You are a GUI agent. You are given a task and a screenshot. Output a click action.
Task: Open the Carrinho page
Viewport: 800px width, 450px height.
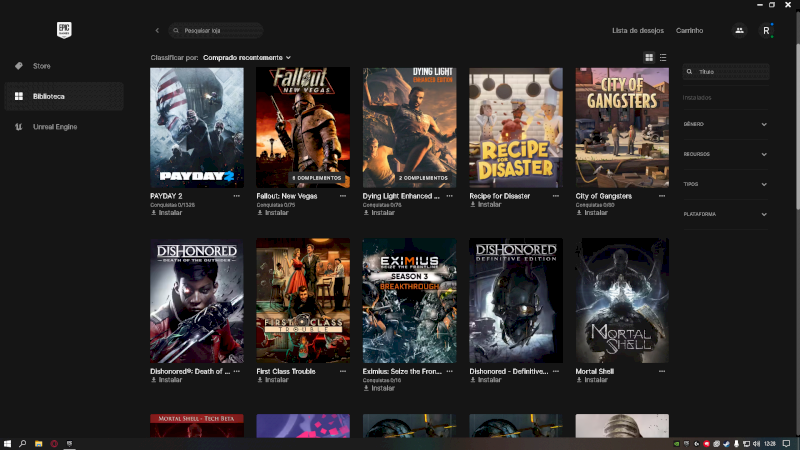(x=689, y=31)
